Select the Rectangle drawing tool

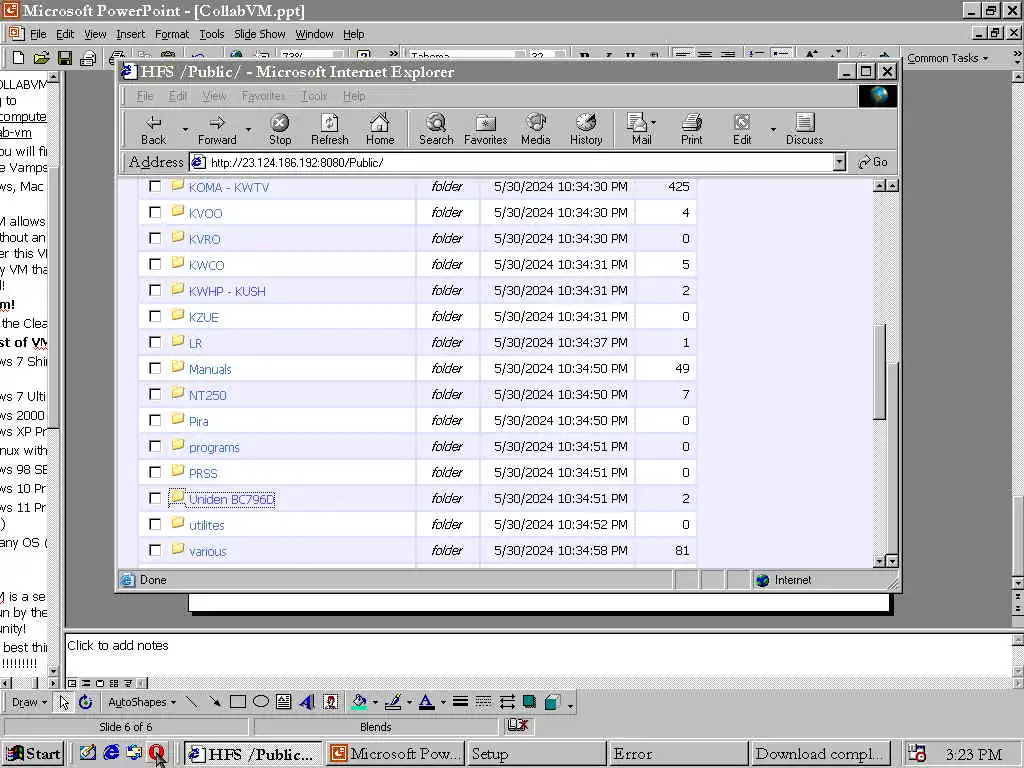(238, 702)
